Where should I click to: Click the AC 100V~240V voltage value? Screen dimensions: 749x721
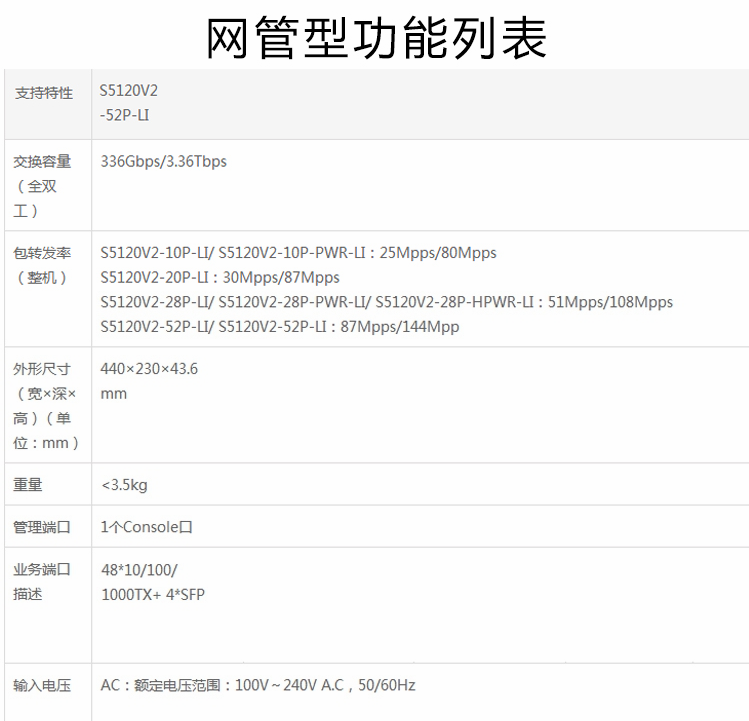pos(258,686)
